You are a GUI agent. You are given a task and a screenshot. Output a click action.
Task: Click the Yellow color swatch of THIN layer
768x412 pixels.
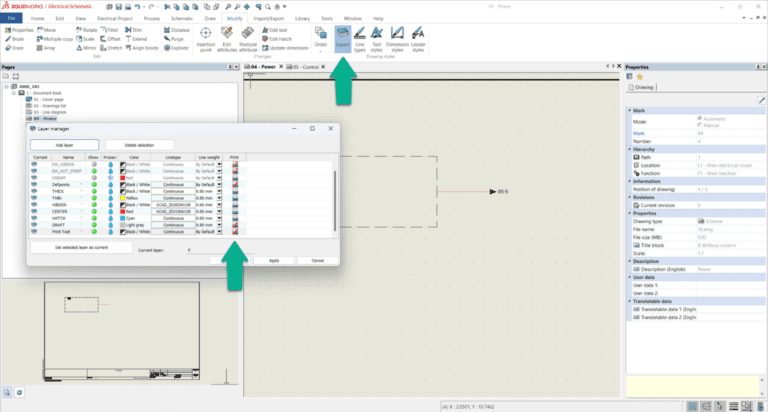[123, 198]
